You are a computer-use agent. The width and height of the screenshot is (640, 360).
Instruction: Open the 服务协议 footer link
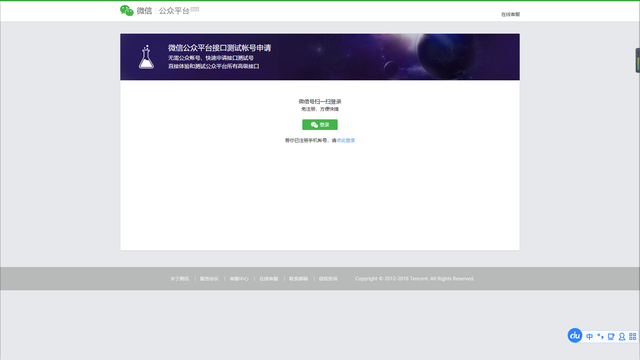tap(209, 279)
